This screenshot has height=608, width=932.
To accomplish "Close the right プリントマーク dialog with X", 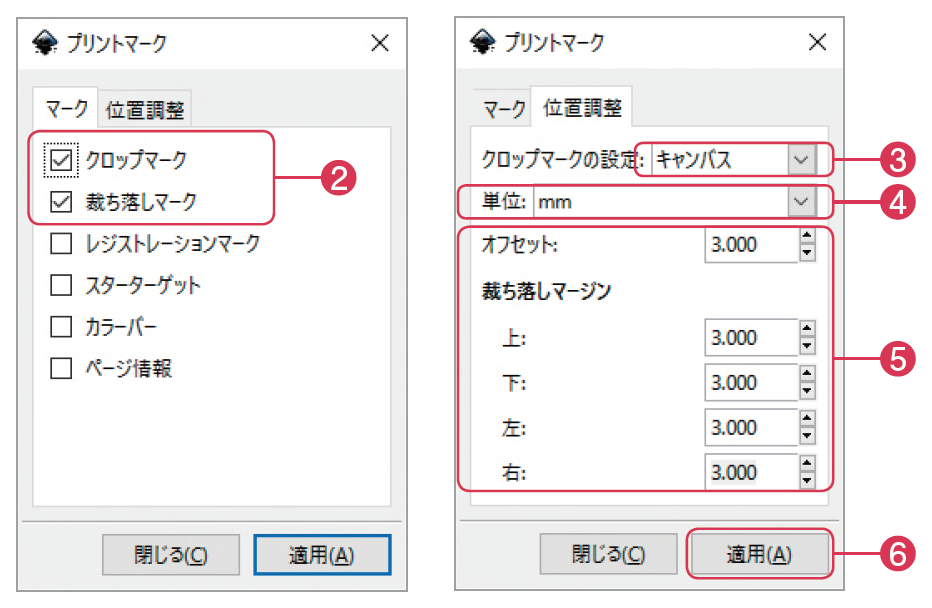I will pyautogui.click(x=817, y=42).
